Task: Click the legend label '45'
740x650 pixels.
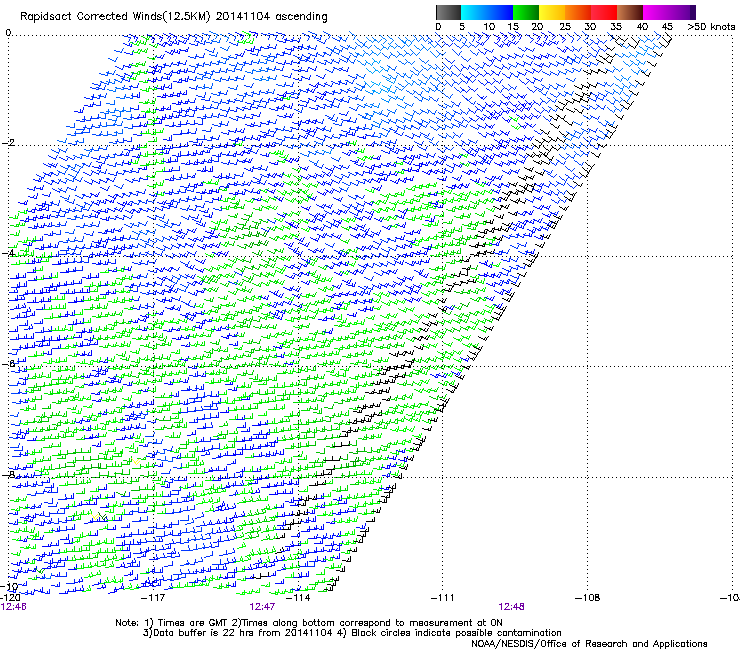Action: (x=667, y=27)
